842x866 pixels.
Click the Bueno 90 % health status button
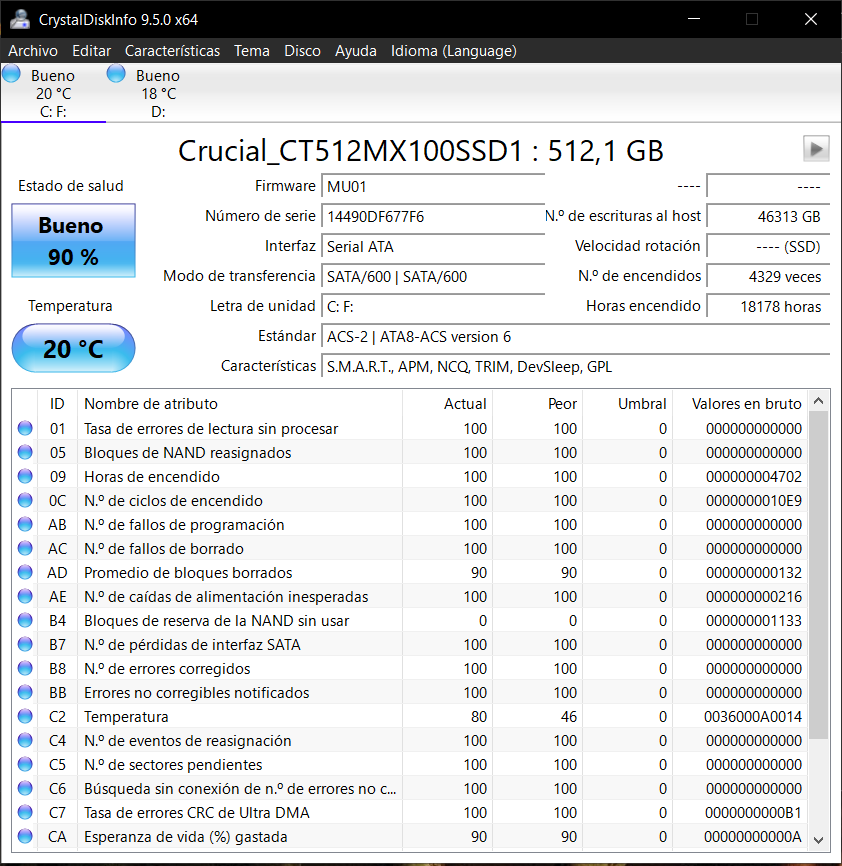pos(73,241)
